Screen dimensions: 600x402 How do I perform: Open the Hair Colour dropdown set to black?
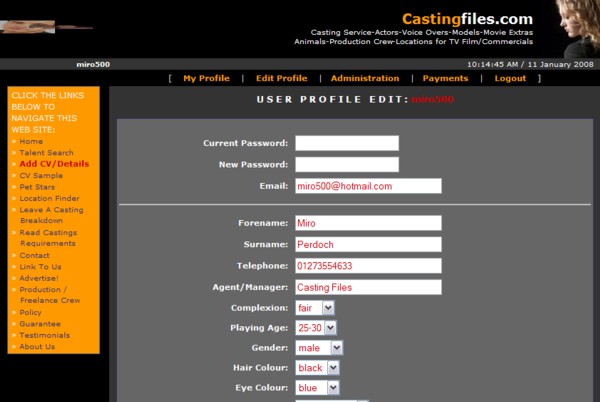click(317, 368)
